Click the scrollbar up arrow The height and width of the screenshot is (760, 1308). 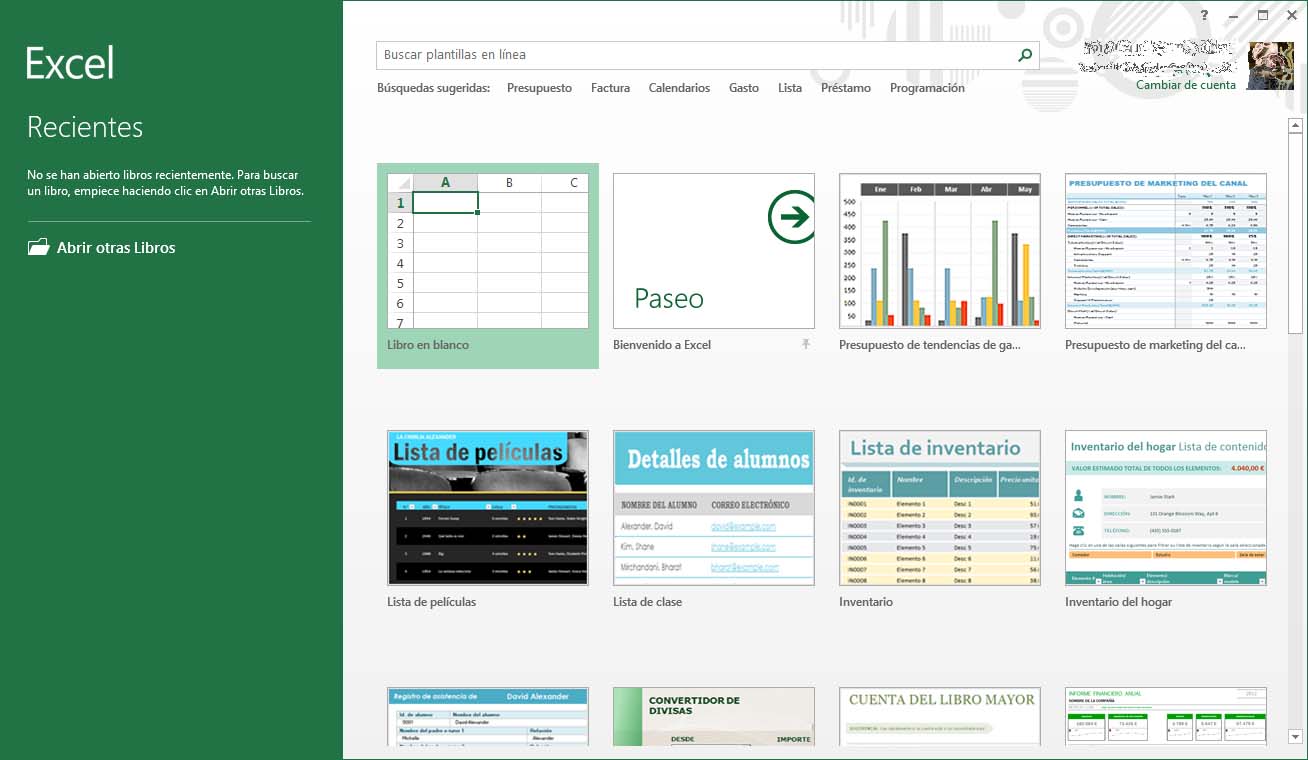(x=1296, y=124)
